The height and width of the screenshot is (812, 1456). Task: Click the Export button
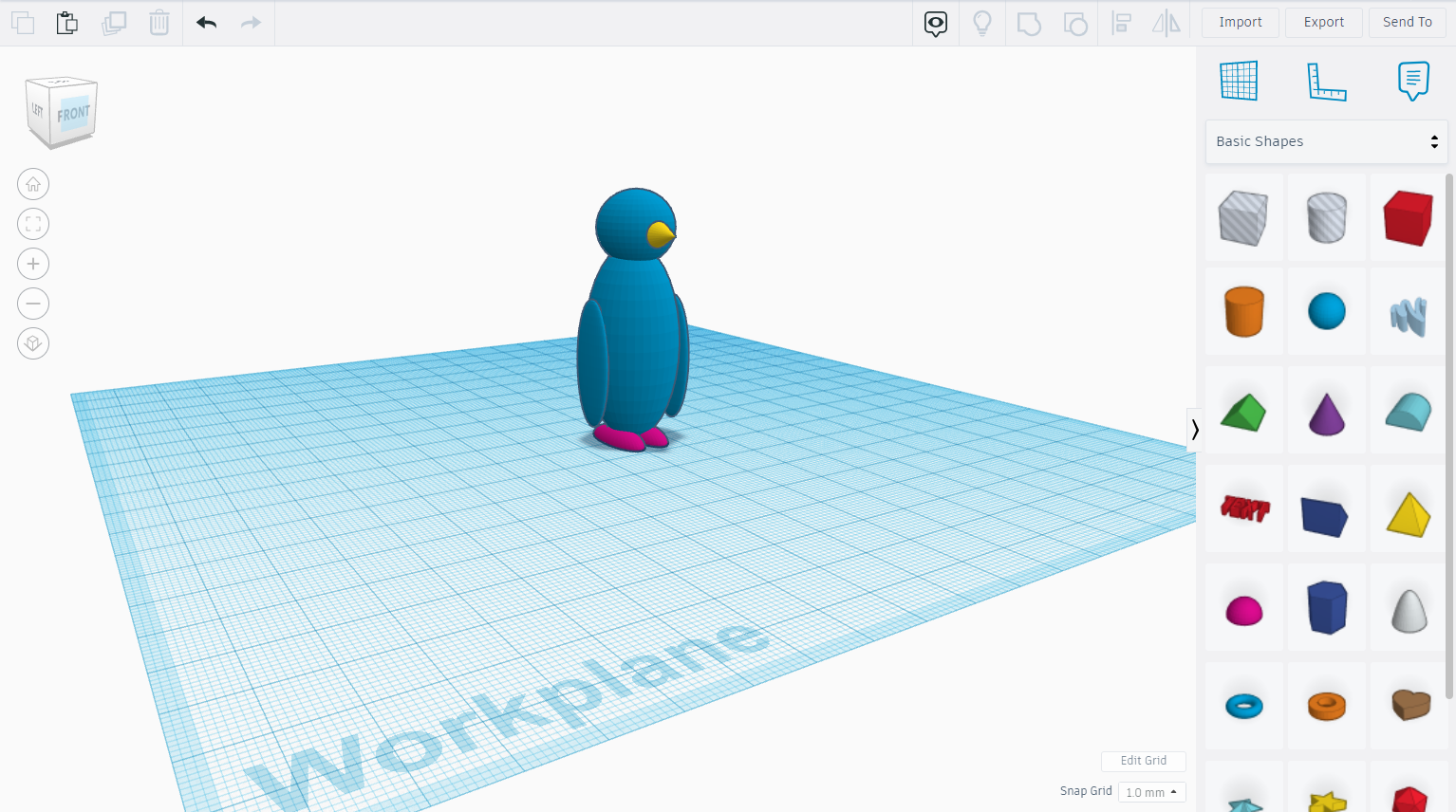[x=1323, y=22]
